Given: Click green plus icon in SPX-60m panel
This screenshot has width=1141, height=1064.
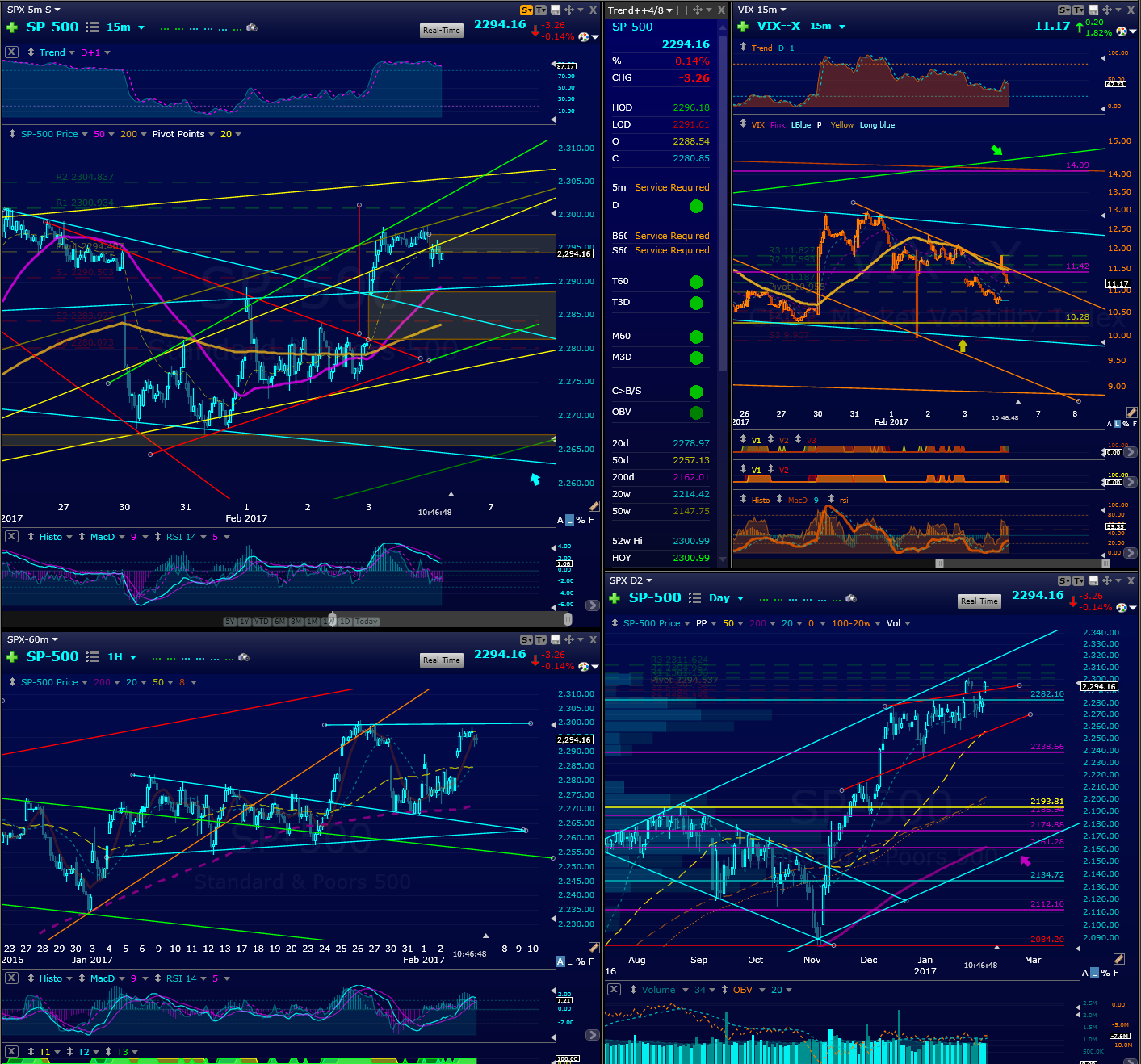Looking at the screenshot, I should [x=12, y=657].
